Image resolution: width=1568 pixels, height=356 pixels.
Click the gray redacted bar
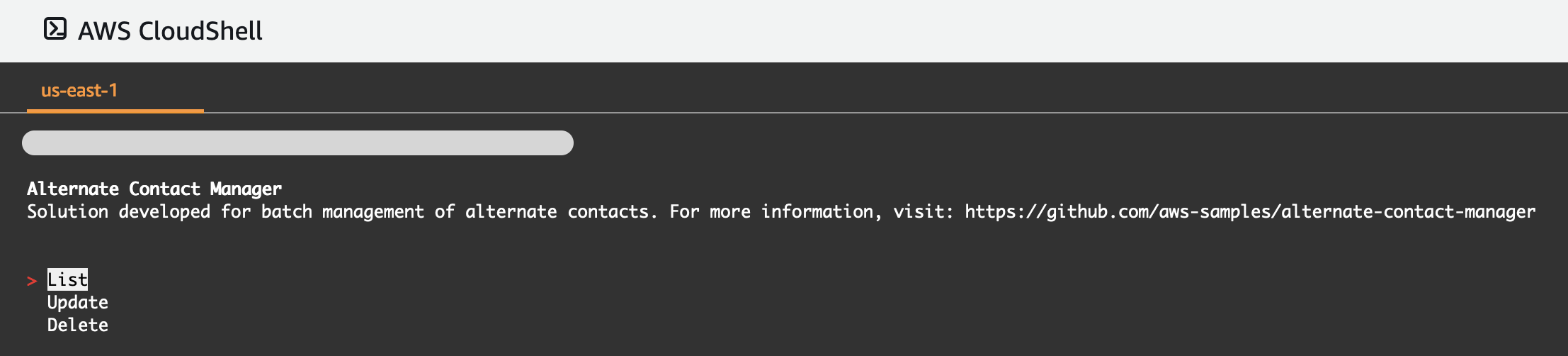[297, 143]
